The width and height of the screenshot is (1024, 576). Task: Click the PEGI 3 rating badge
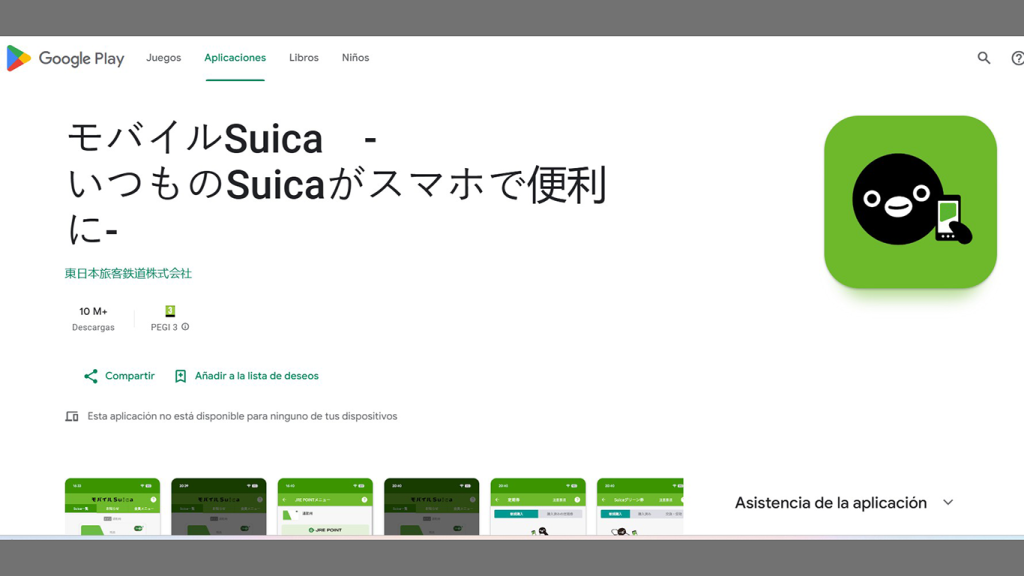[x=170, y=311]
